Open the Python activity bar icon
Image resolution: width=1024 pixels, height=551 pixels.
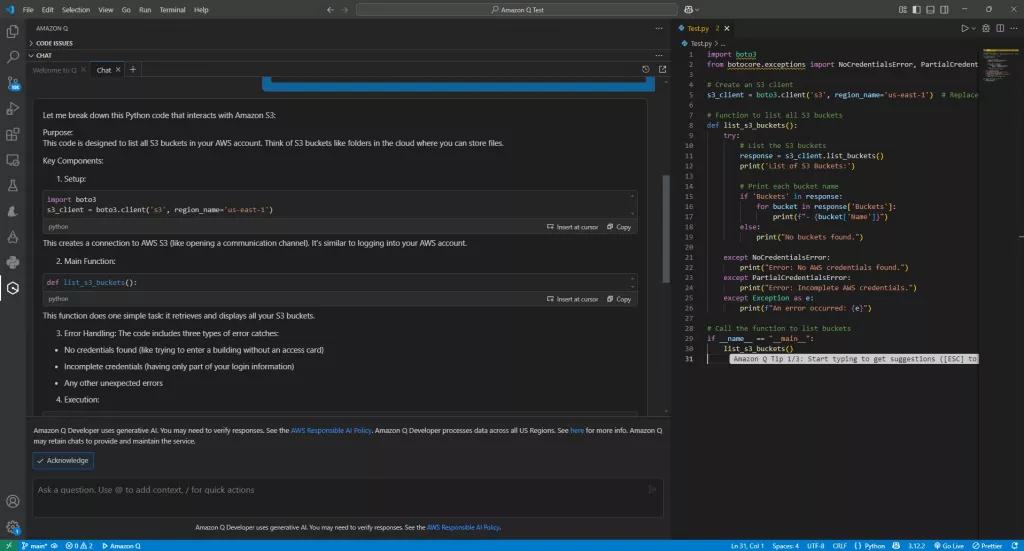13,262
